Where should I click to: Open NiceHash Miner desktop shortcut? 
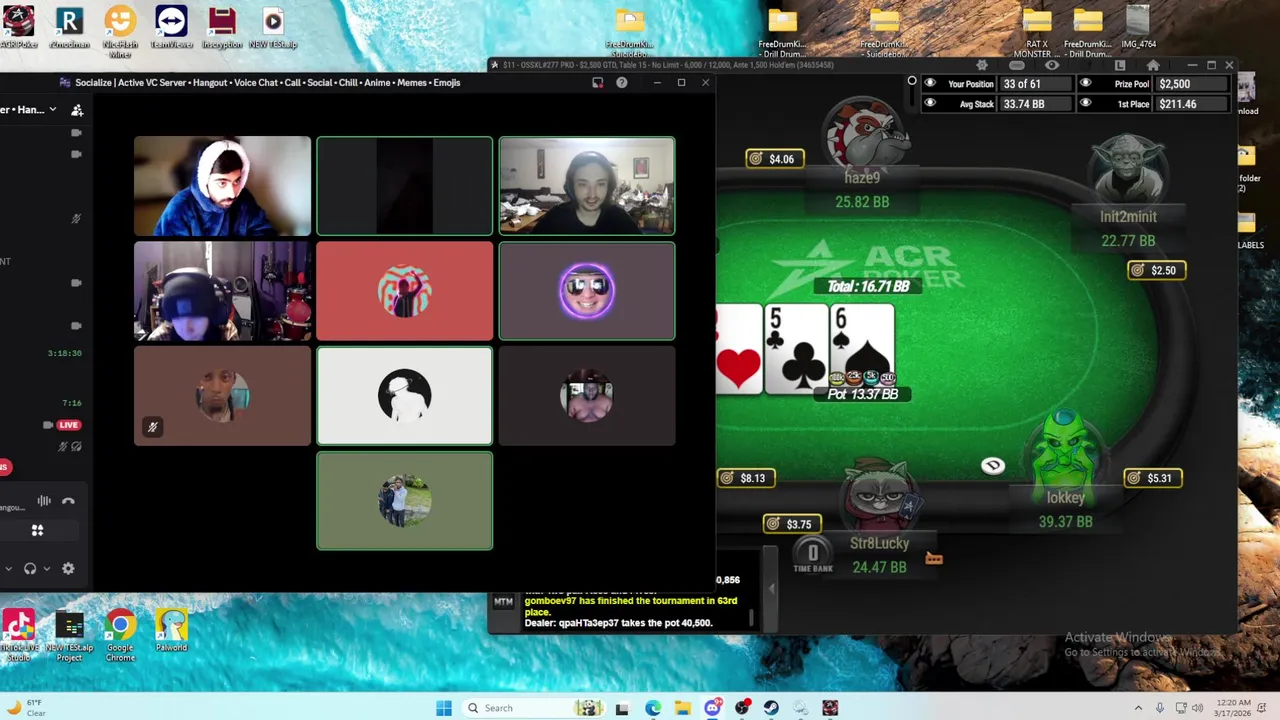point(120,30)
